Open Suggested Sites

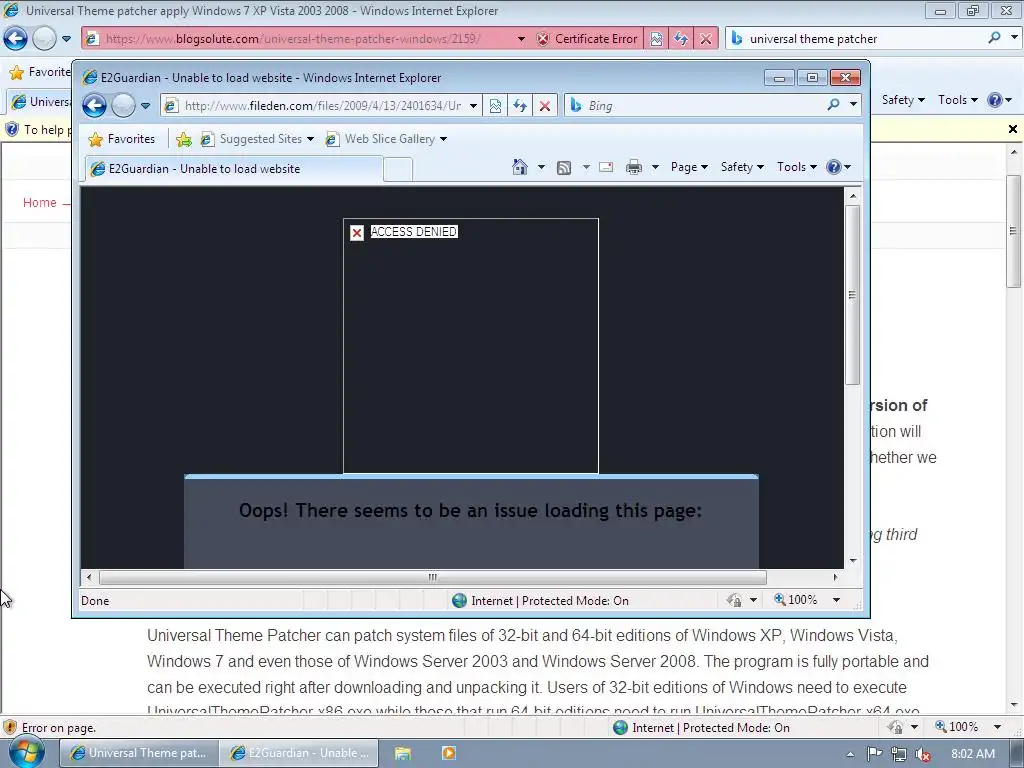point(257,139)
